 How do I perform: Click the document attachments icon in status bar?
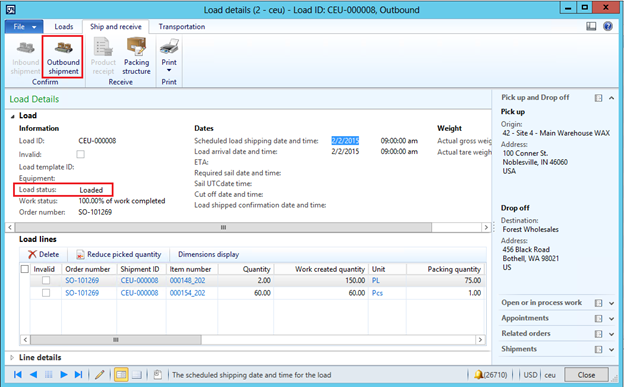click(158, 375)
